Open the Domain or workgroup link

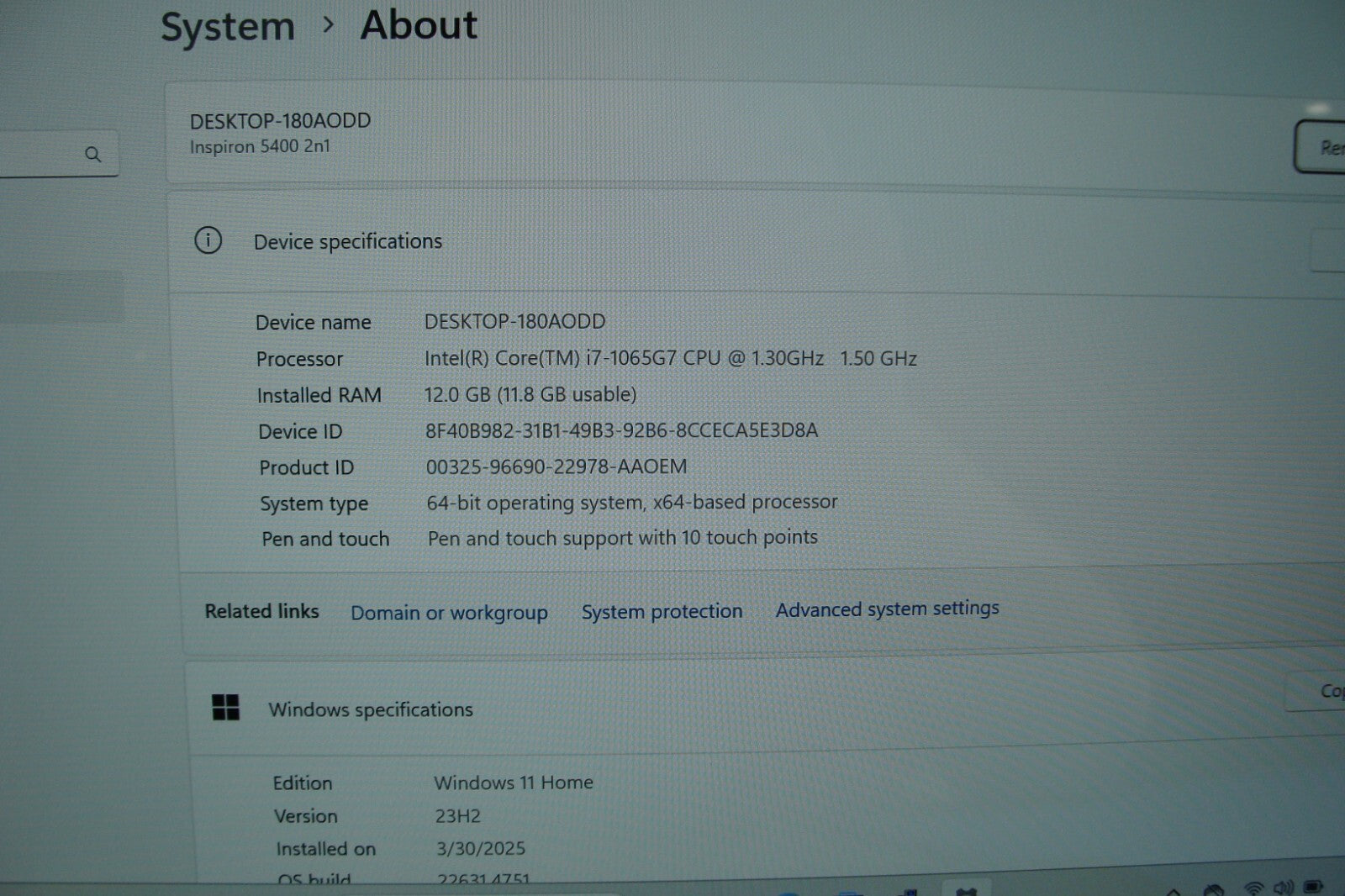(449, 613)
